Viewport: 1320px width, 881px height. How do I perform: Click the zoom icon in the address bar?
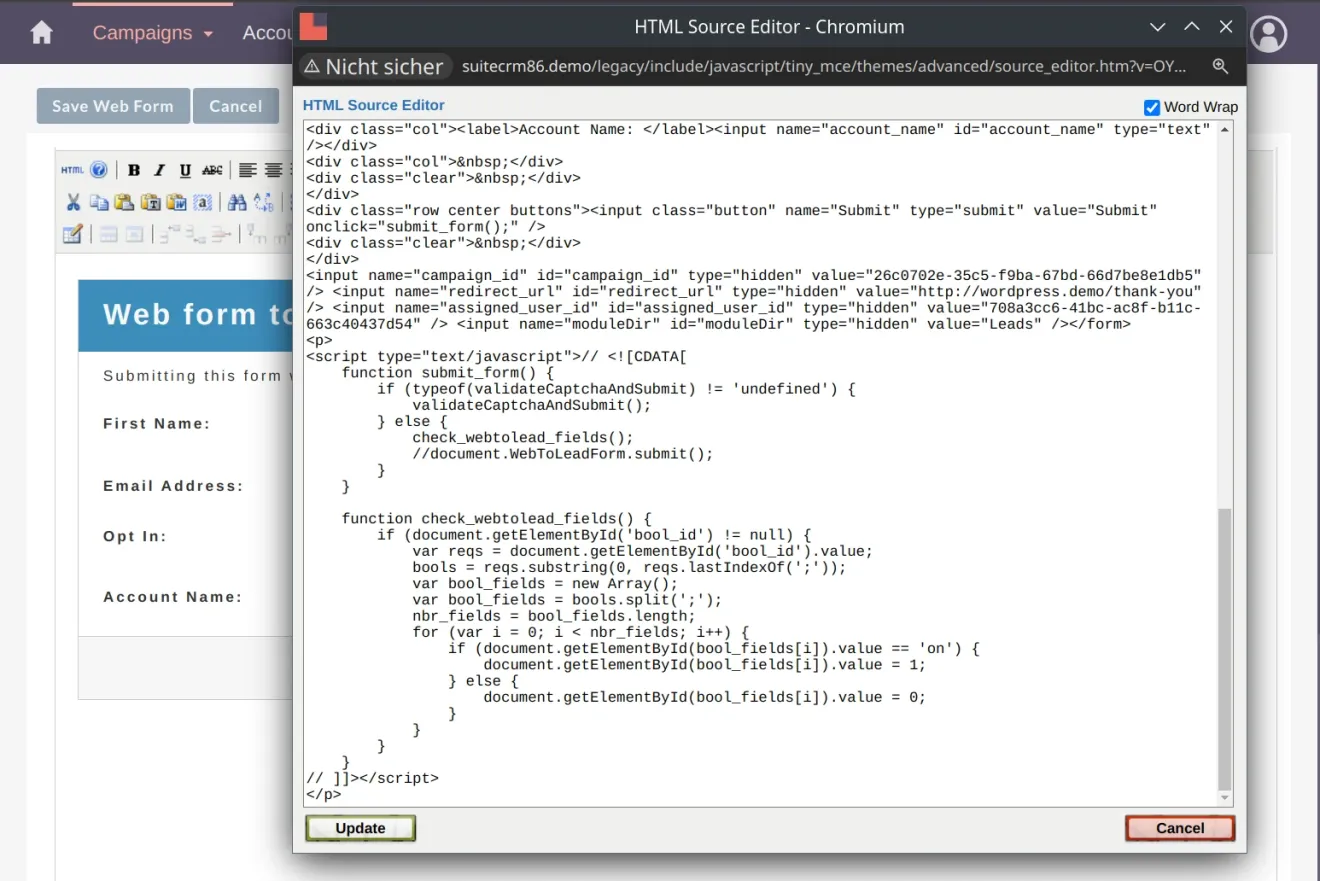[1219, 66]
